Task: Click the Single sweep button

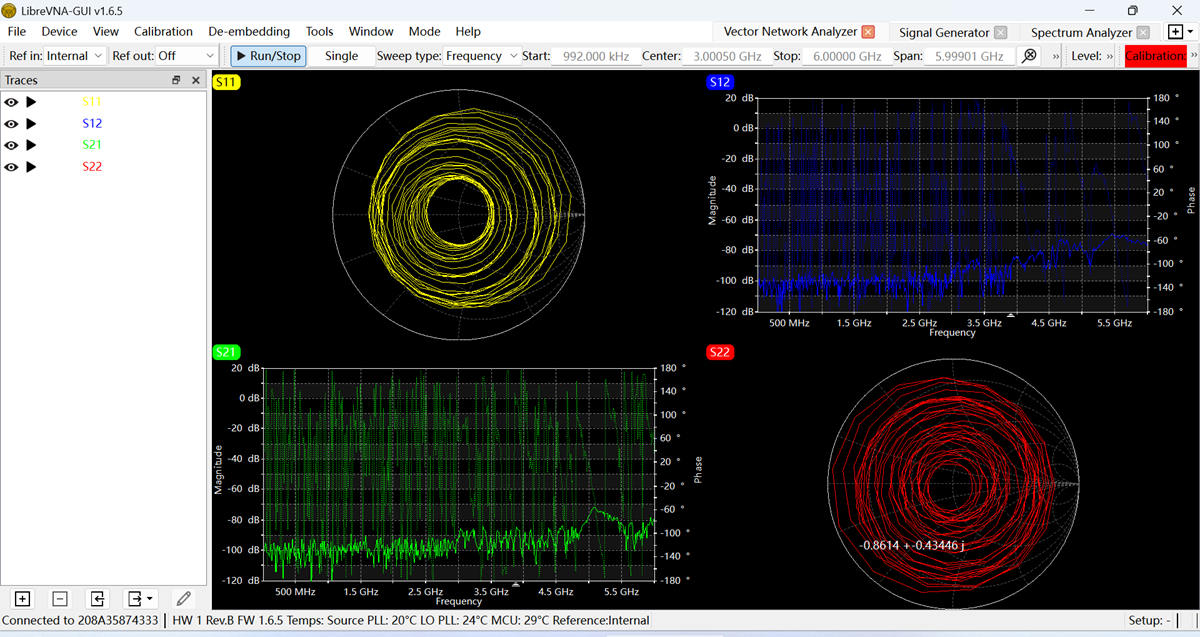Action: pyautogui.click(x=341, y=56)
